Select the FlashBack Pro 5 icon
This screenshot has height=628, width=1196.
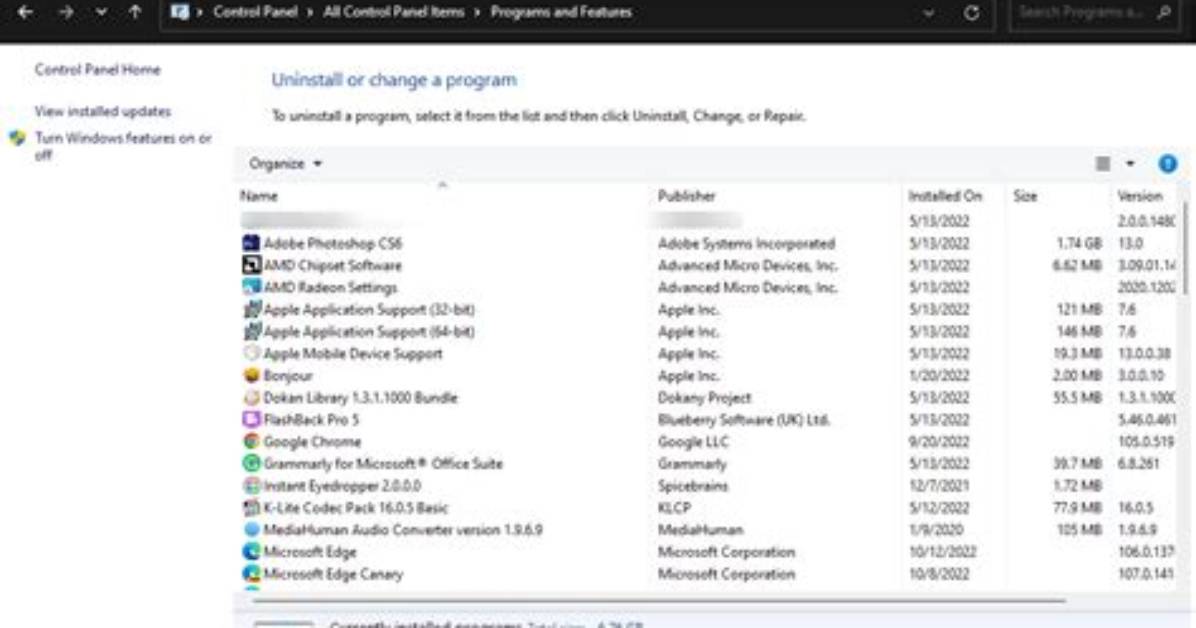[251, 420]
